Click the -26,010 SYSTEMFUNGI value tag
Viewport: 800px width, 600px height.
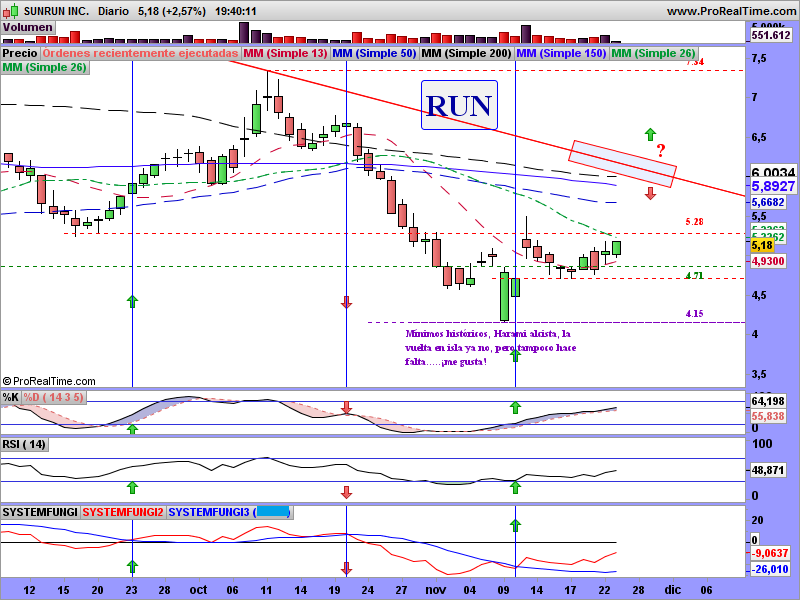pos(771,569)
